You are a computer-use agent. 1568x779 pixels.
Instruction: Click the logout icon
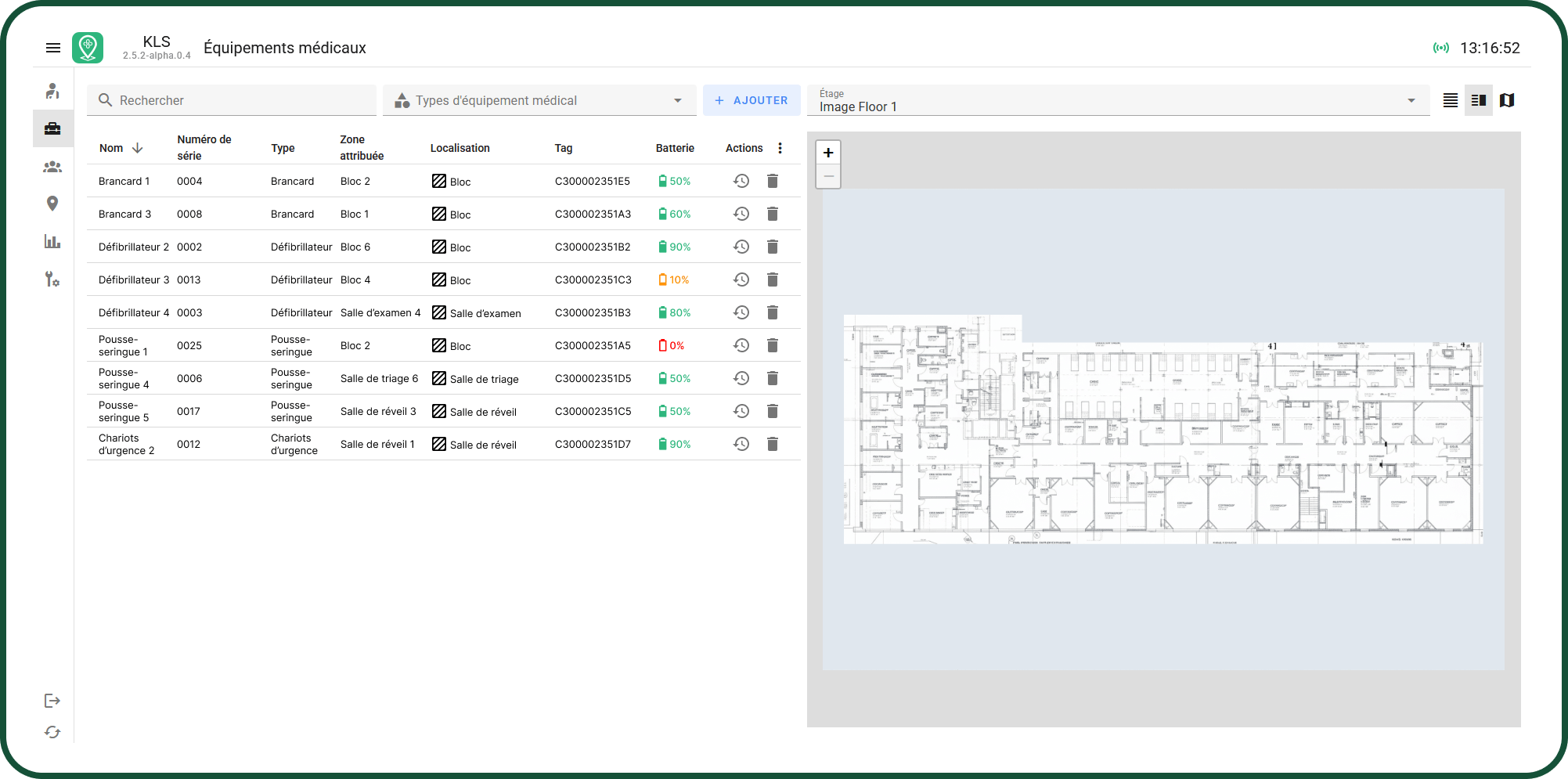click(52, 701)
